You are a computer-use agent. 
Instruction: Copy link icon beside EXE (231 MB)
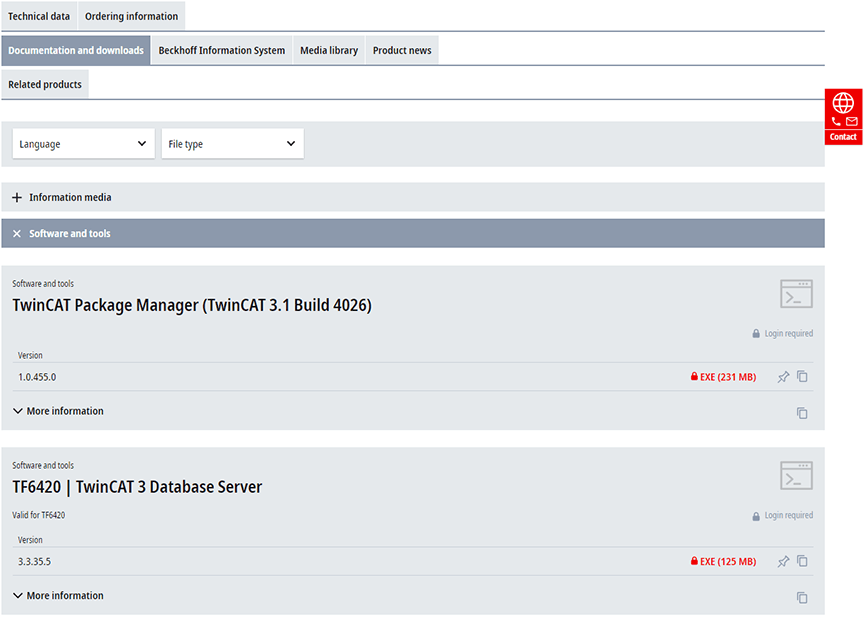pyautogui.click(x=802, y=377)
